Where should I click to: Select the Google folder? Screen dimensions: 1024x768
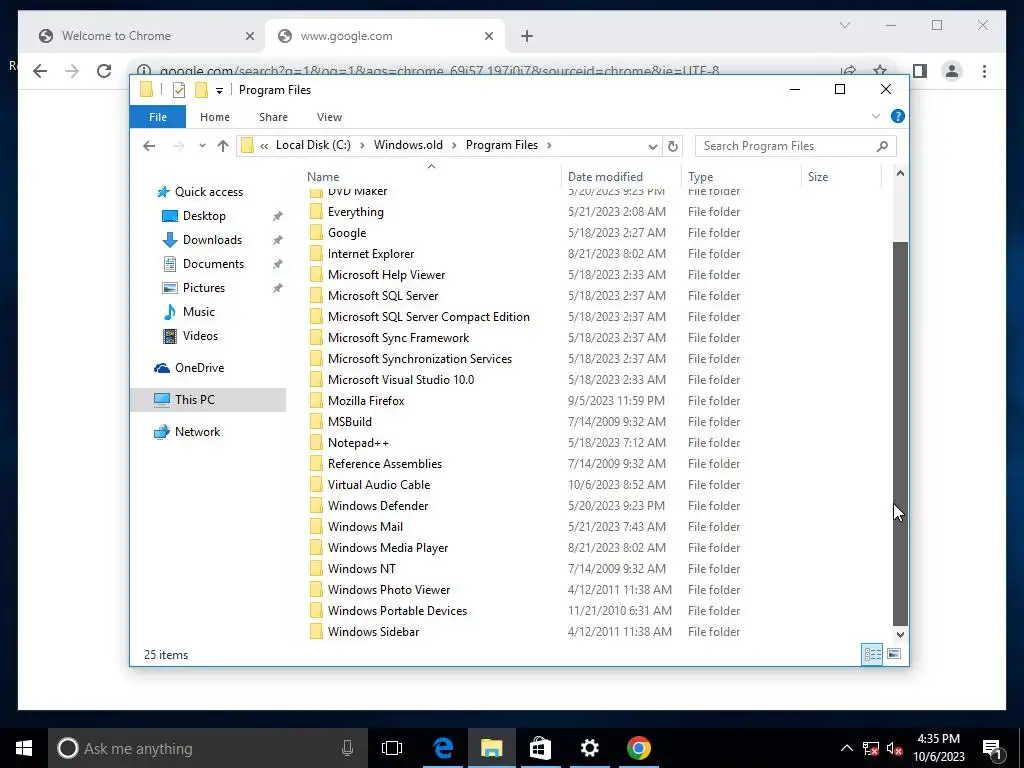(347, 232)
